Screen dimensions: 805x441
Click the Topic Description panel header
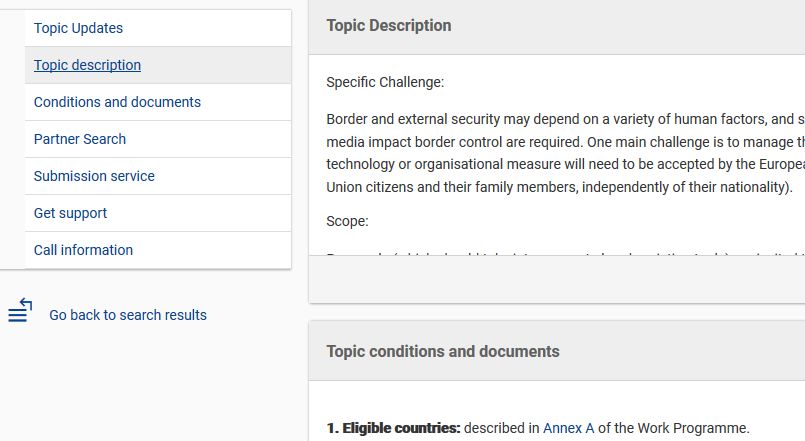[x=557, y=27]
